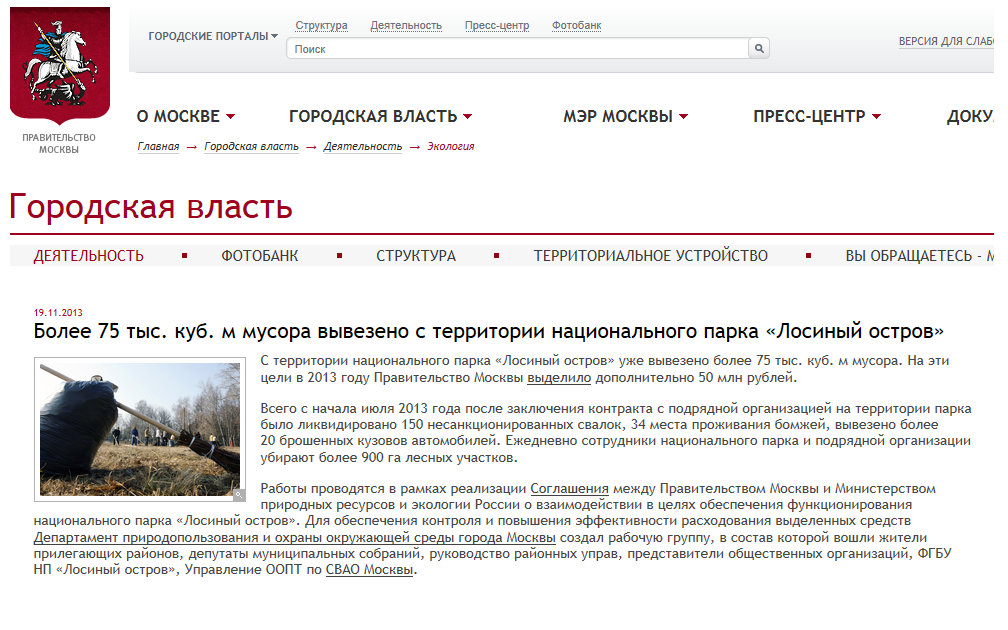This screenshot has height=630, width=1008.
Task: Open the Структура top link
Action: pos(321,26)
